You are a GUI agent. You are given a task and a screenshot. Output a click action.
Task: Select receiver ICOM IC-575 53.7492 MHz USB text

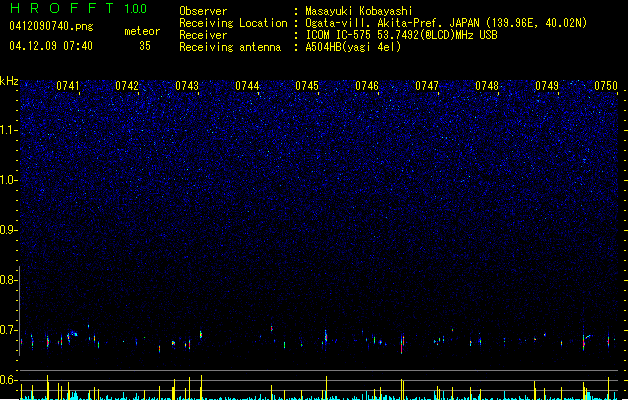point(402,35)
